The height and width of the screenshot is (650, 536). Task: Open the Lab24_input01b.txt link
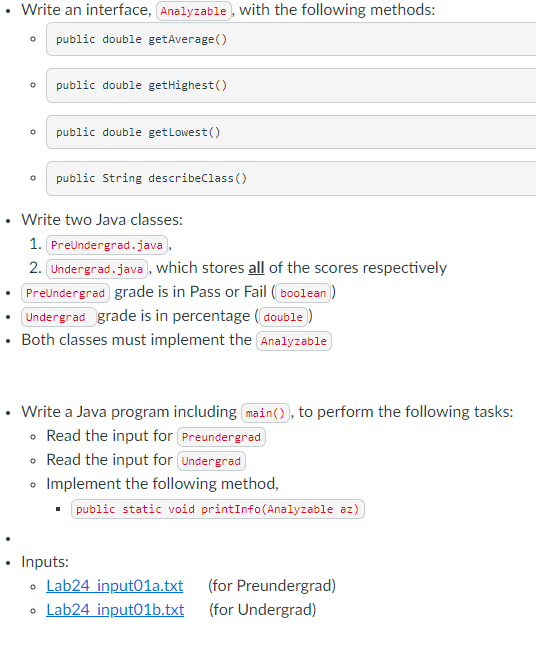pos(115,610)
